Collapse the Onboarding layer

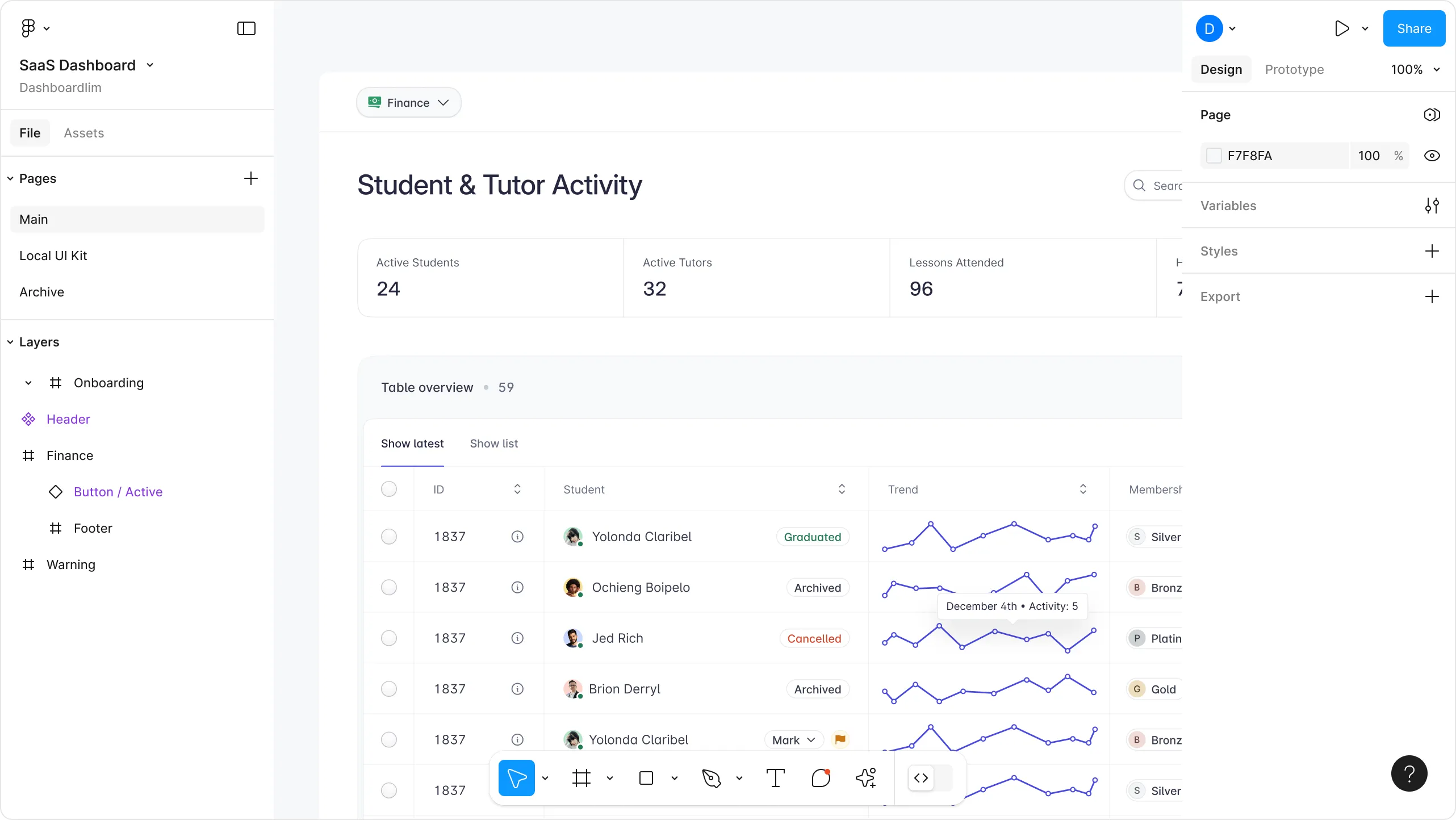pos(28,383)
